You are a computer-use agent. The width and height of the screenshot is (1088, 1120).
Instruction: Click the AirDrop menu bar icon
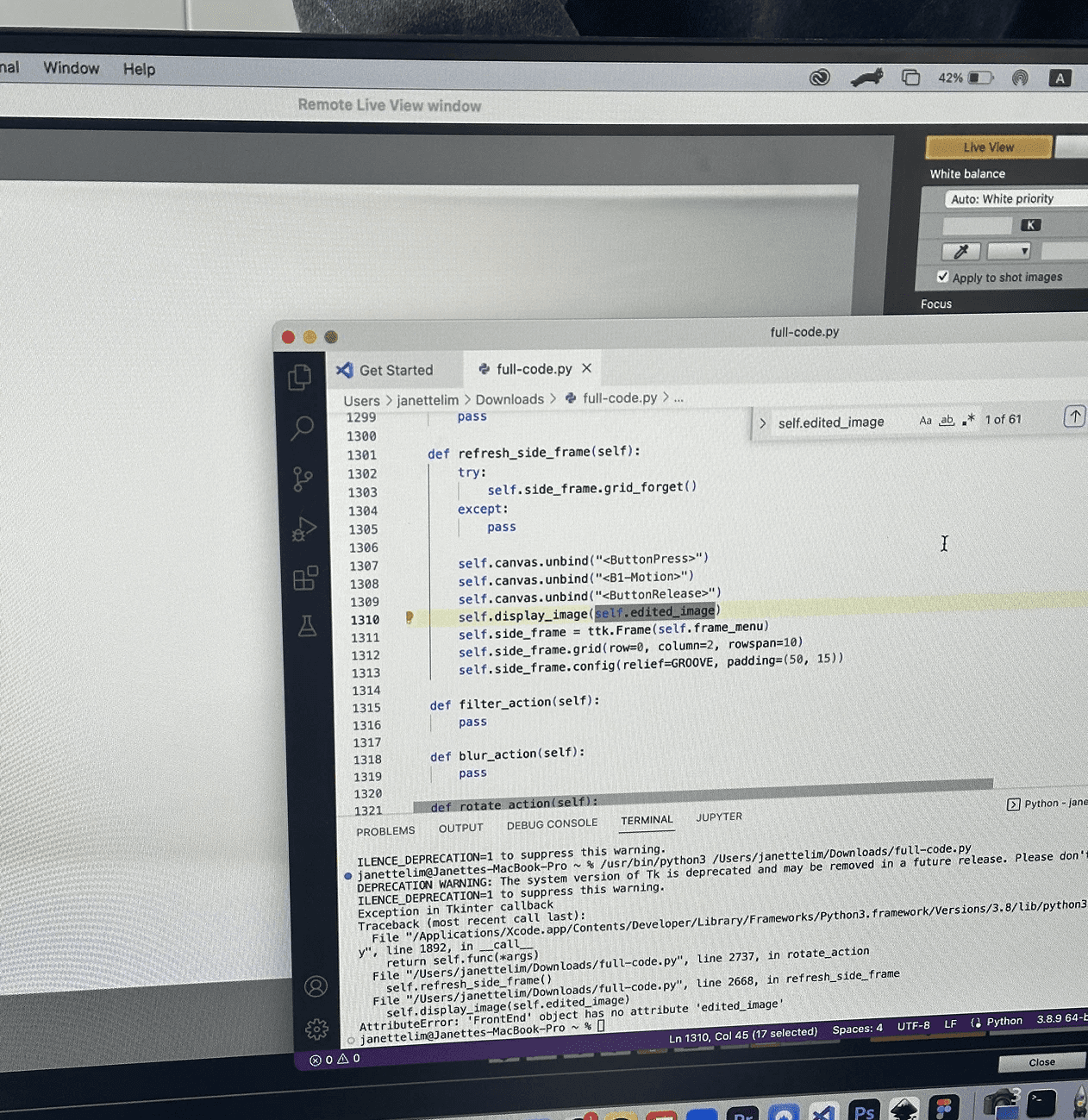click(1020, 78)
